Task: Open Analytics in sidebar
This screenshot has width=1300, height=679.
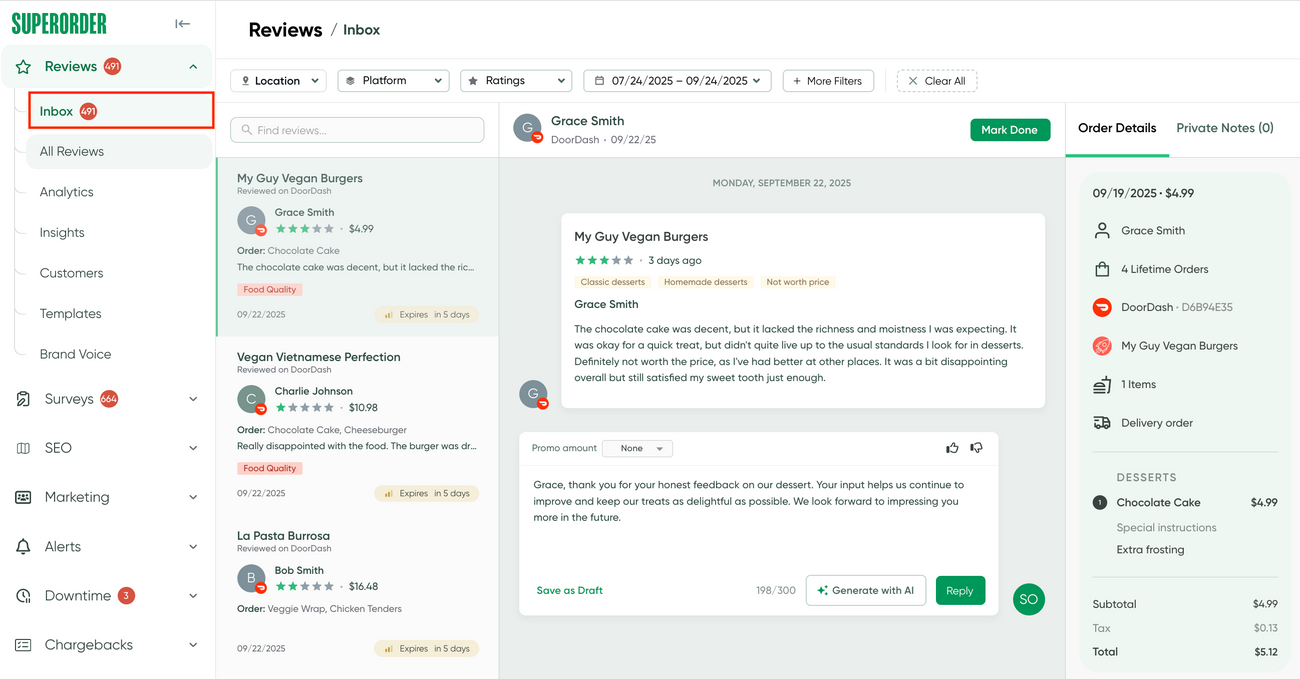Action: (x=66, y=192)
